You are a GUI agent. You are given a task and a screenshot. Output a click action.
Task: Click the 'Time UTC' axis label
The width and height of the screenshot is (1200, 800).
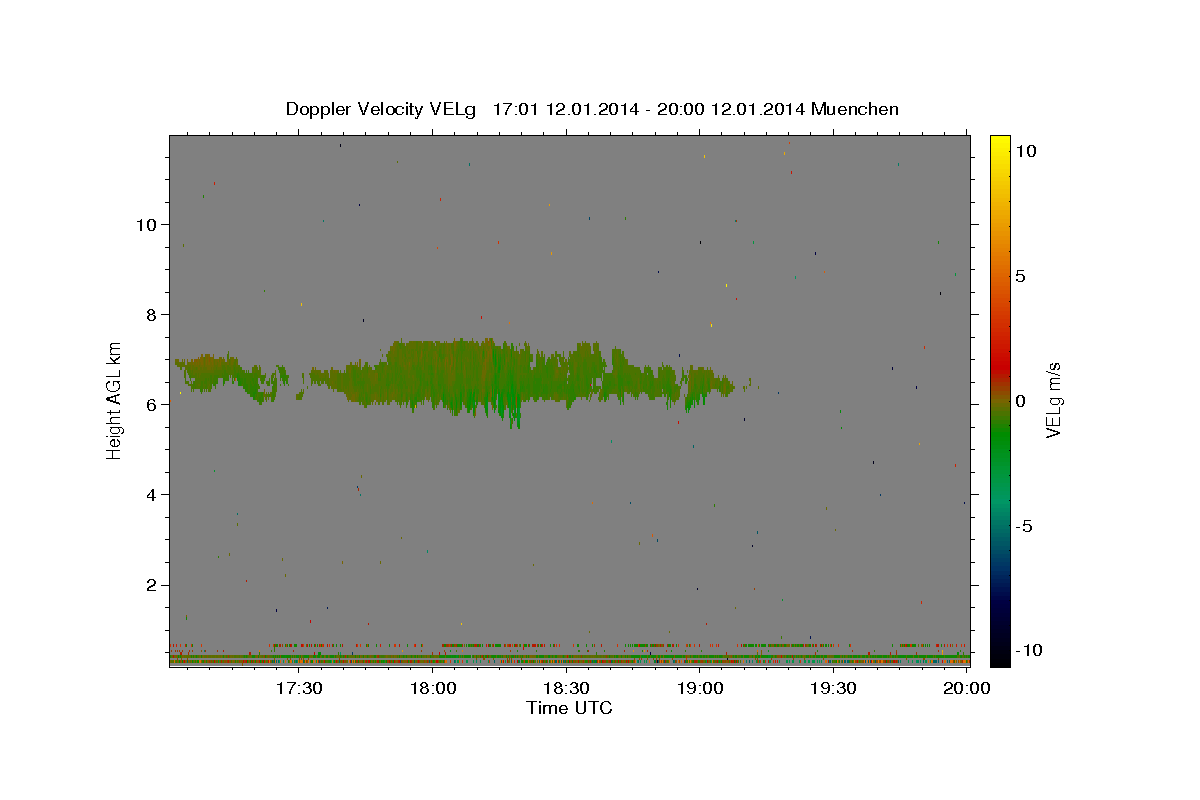(x=569, y=708)
